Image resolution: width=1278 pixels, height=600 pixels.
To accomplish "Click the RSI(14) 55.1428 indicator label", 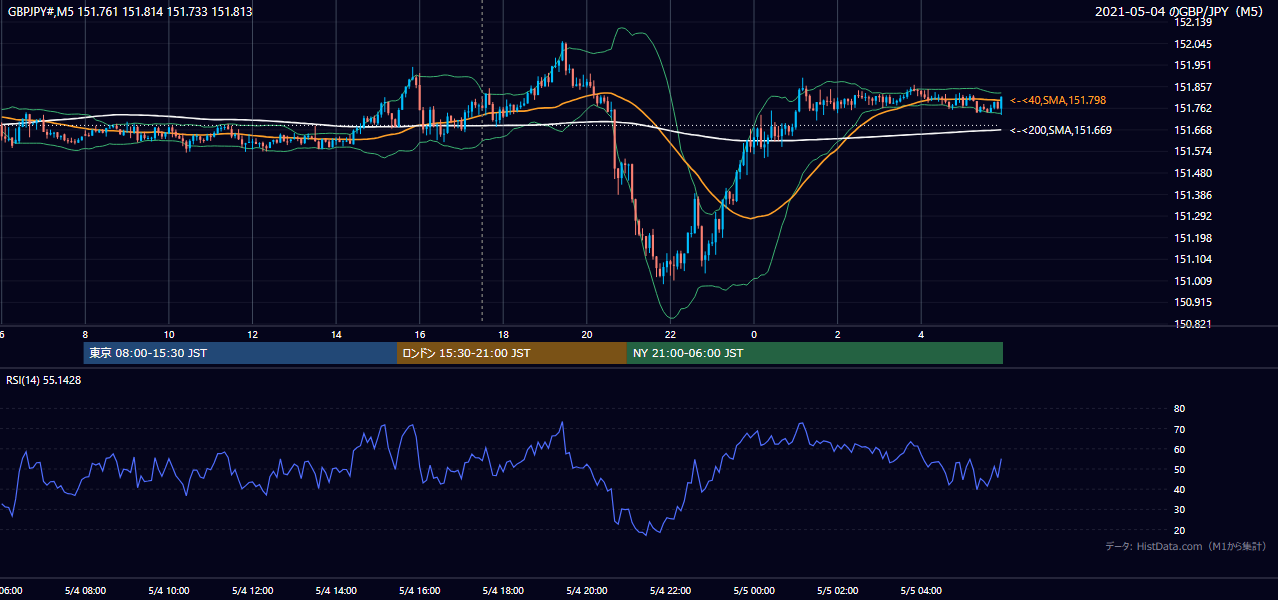I will pyautogui.click(x=44, y=380).
